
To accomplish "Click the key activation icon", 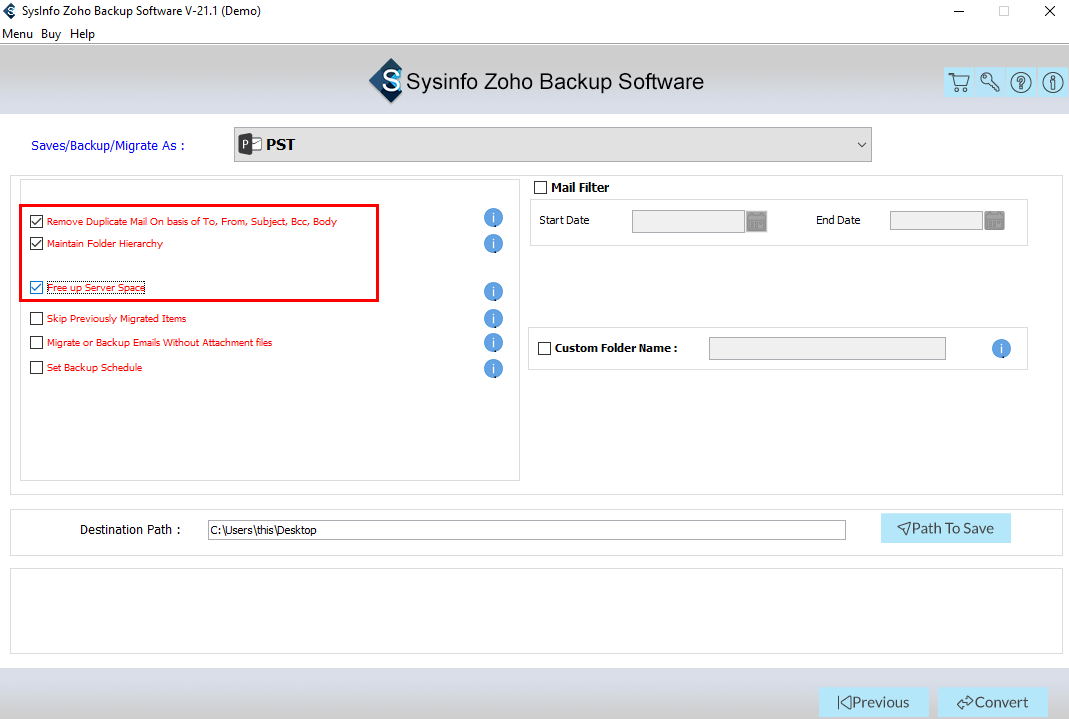I will pos(990,82).
